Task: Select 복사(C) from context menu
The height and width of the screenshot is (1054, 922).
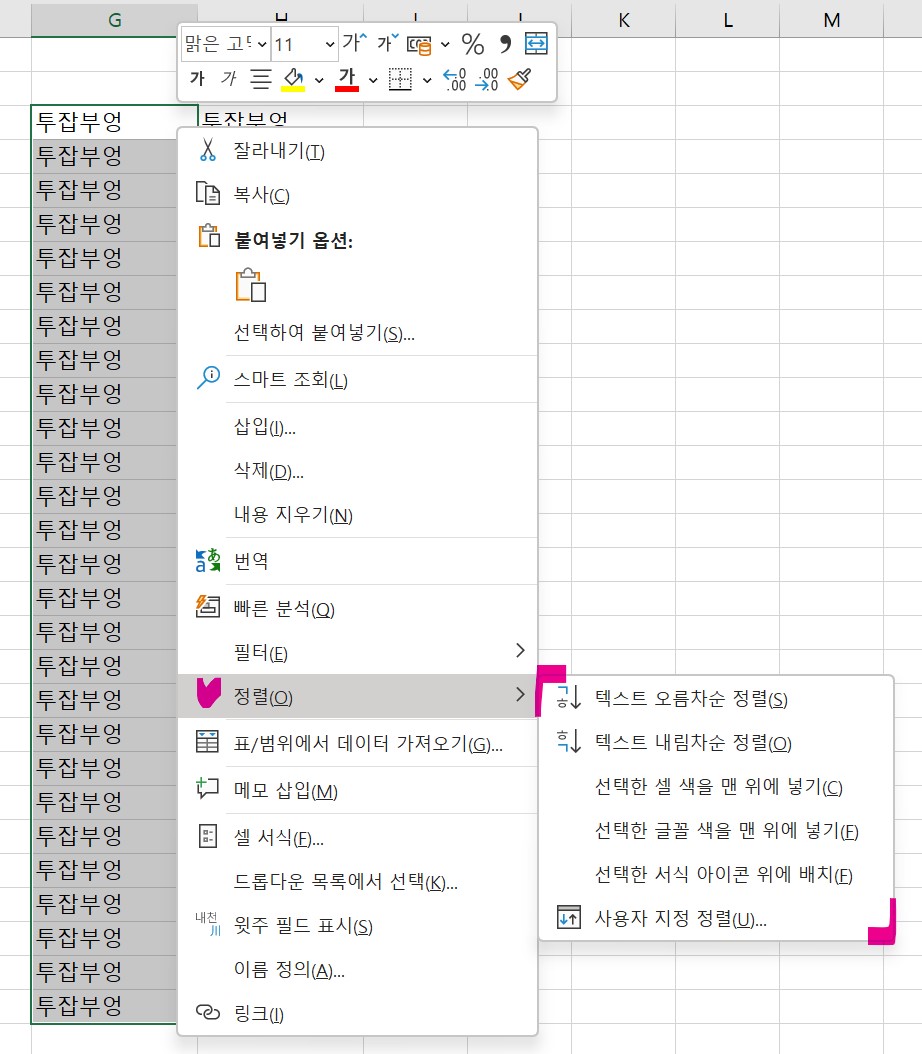Action: 358,195
